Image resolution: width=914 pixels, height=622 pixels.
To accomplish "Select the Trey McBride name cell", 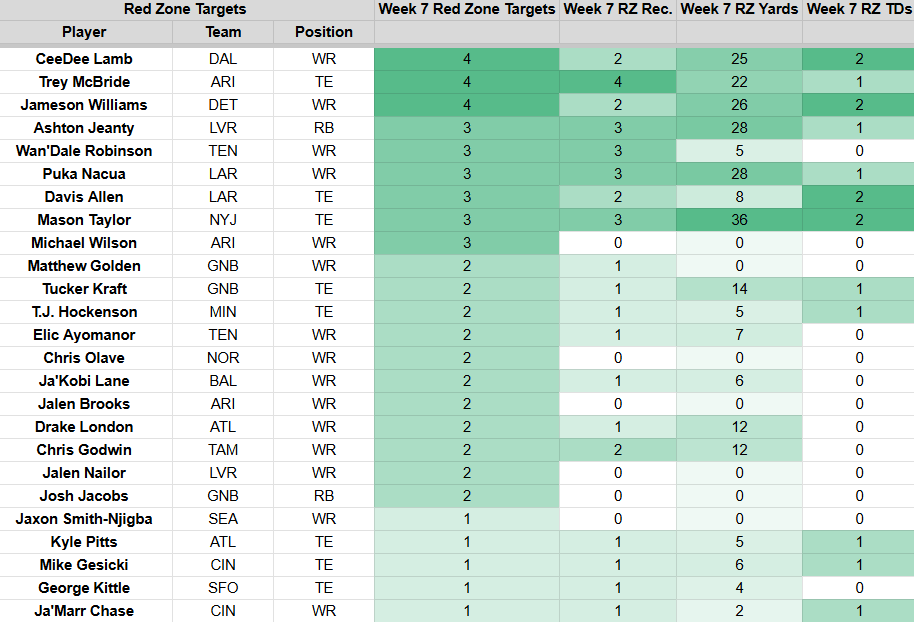I will tap(85, 82).
